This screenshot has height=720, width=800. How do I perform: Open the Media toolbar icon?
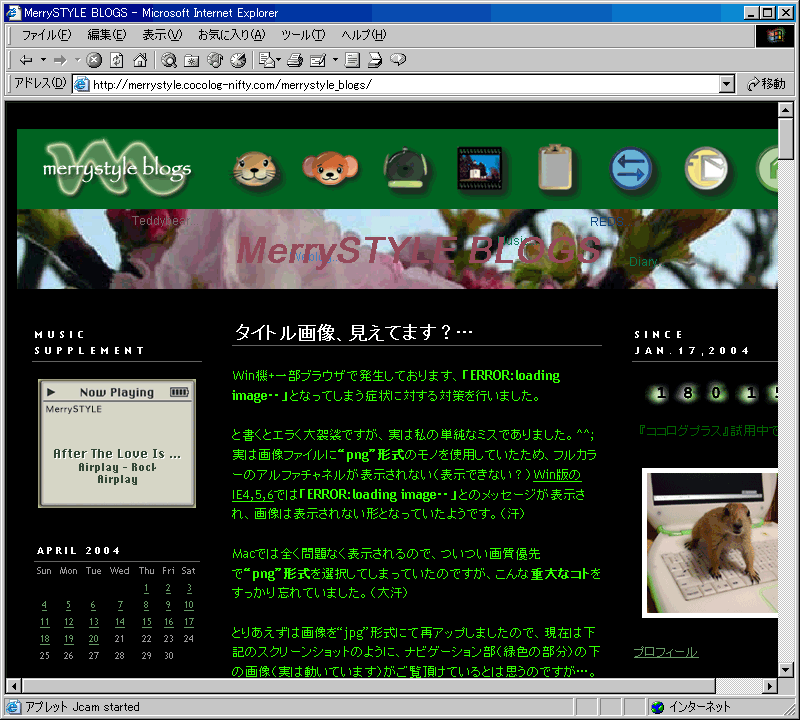(215, 60)
